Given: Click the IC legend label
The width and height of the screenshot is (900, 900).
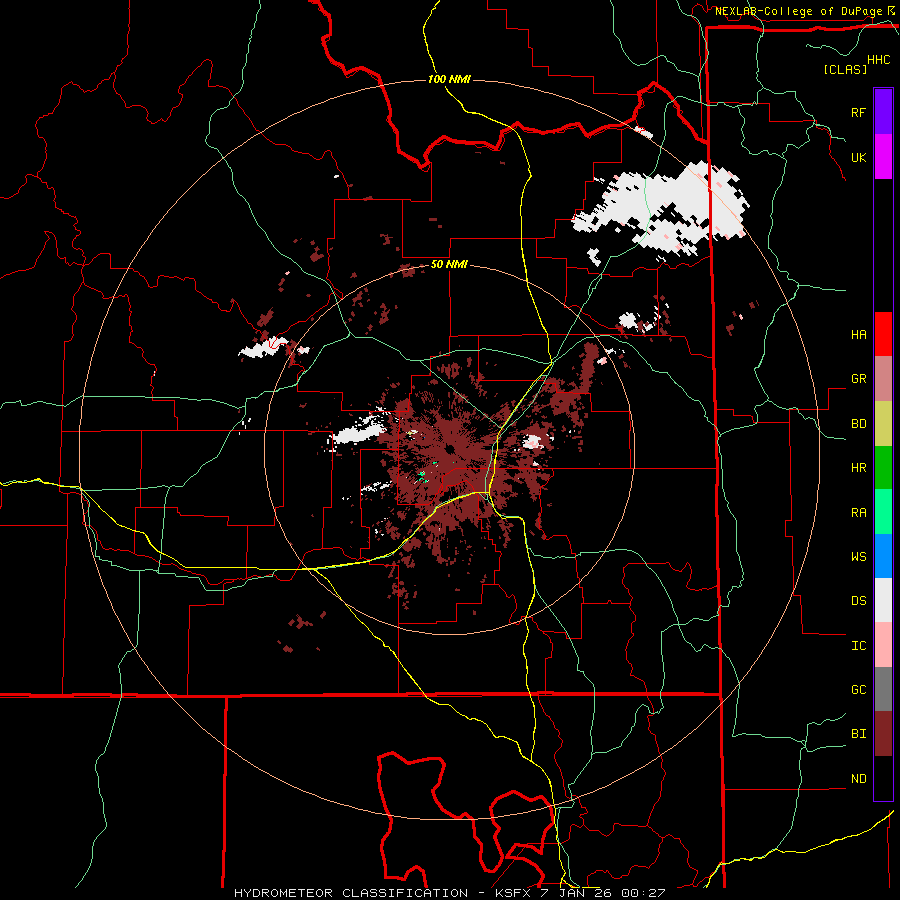Looking at the screenshot, I should click(858, 646).
